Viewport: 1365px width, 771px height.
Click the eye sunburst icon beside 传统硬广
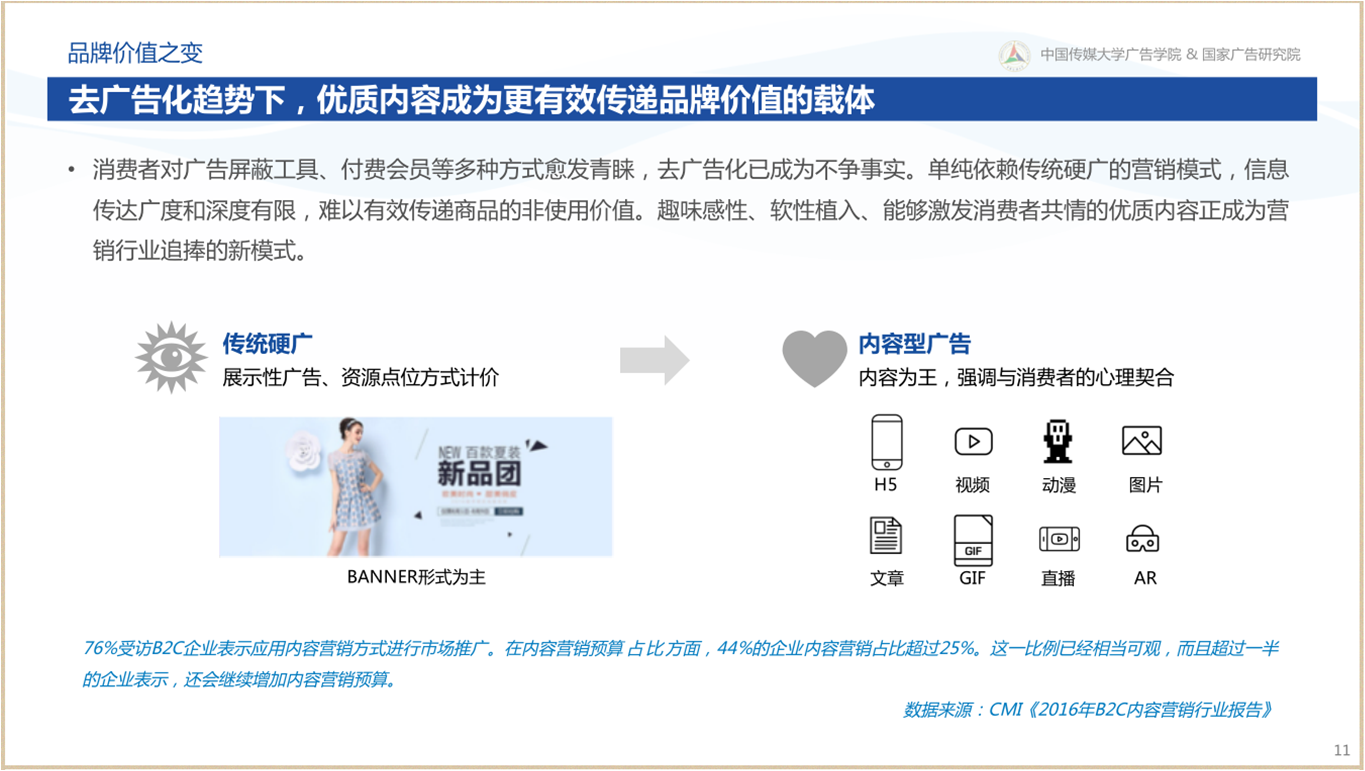(x=171, y=357)
